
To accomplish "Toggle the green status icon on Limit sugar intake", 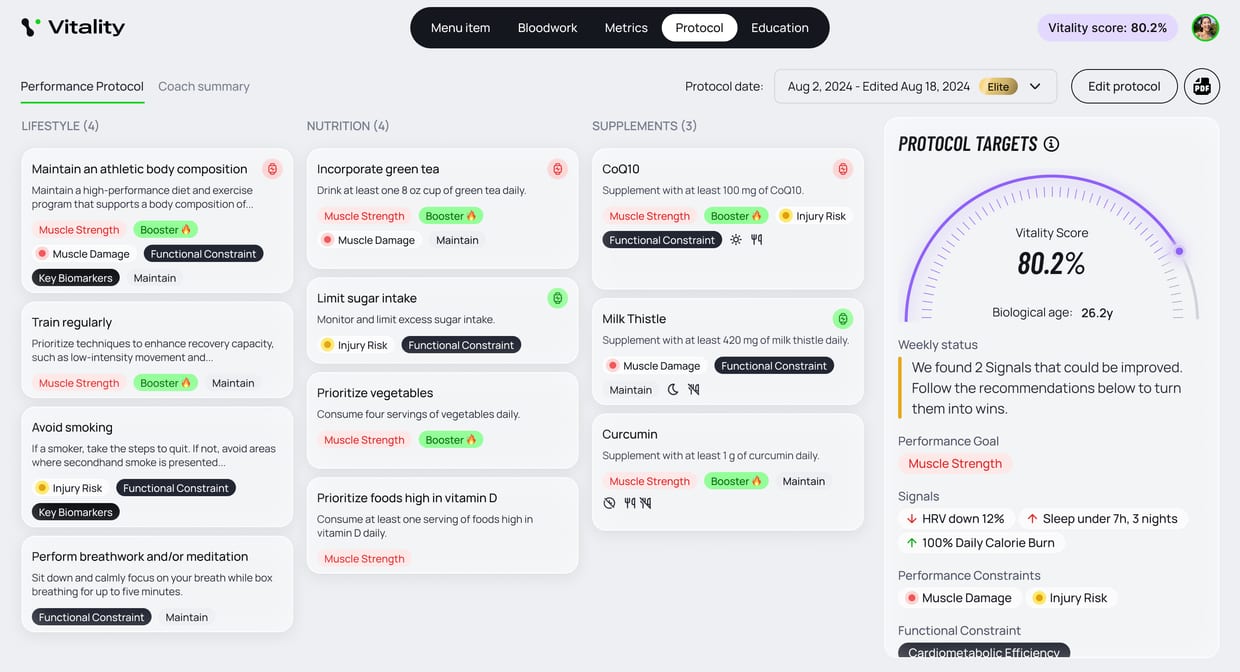I will [x=558, y=298].
